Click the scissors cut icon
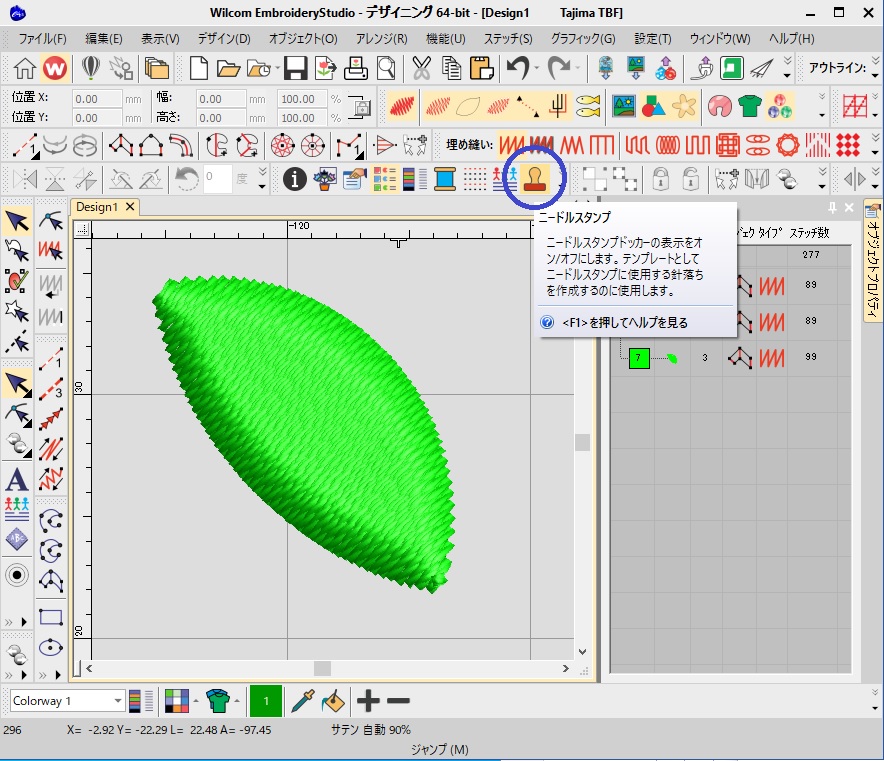The image size is (884, 761). point(421,69)
